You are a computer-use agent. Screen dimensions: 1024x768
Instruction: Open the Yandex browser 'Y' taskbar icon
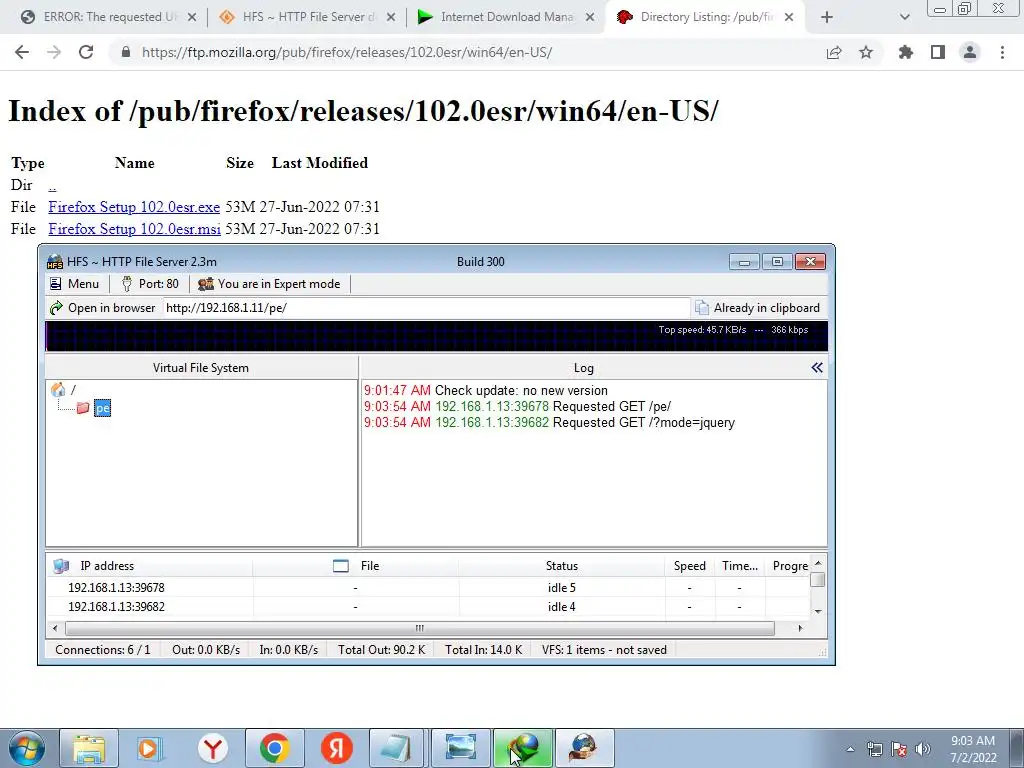(x=213, y=748)
